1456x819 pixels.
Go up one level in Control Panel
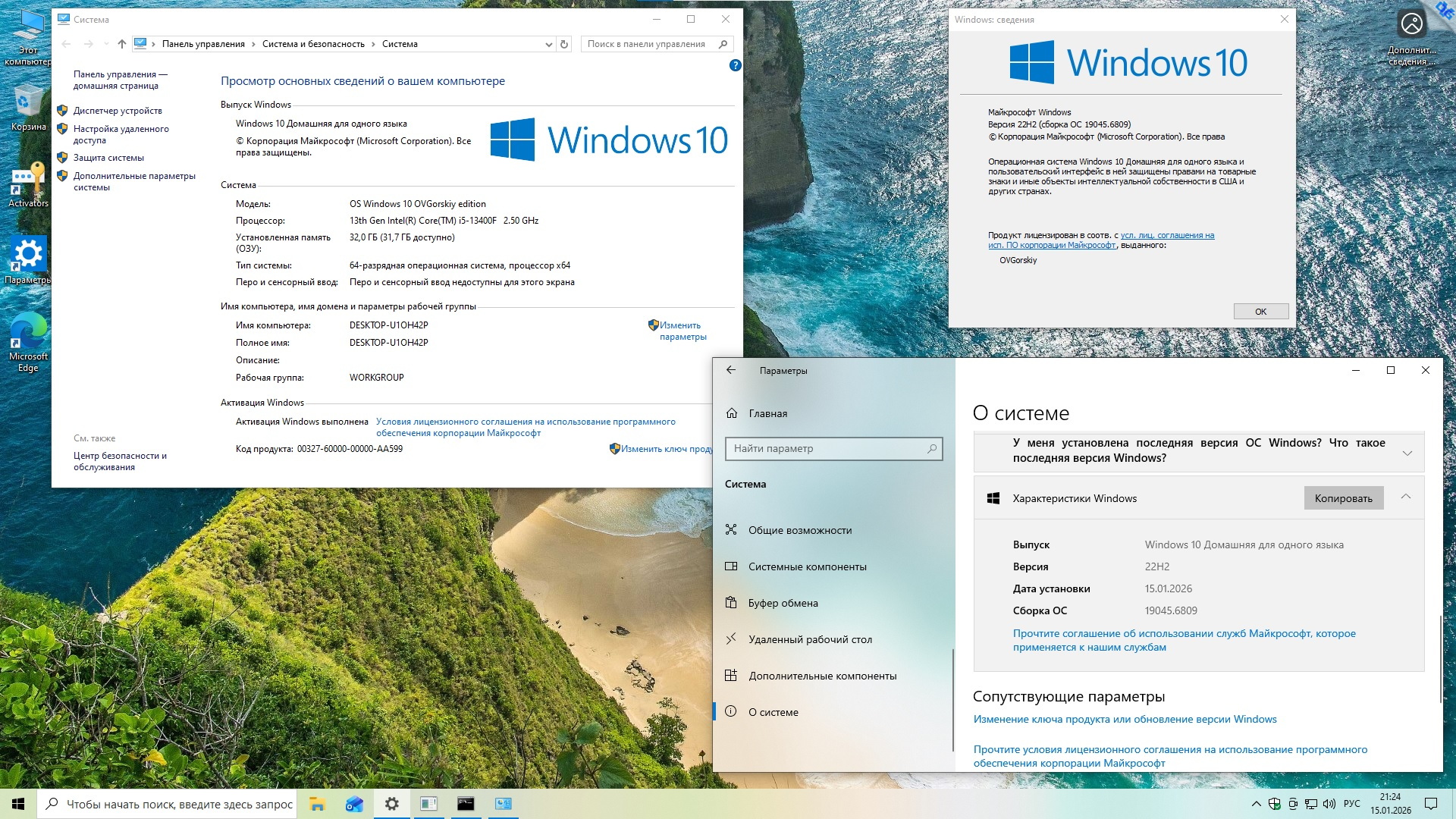coord(121,44)
